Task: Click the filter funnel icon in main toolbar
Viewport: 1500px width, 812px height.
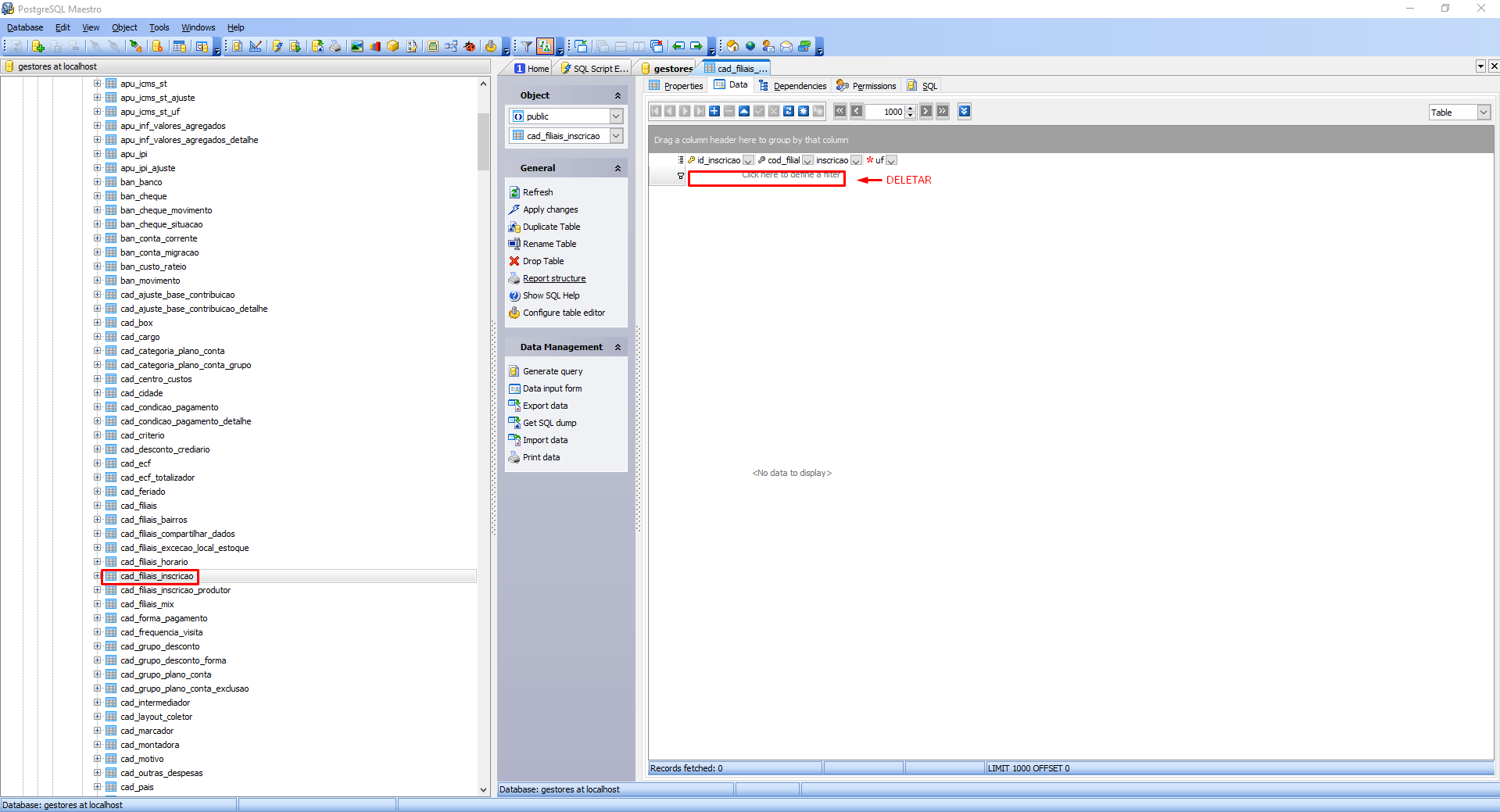Action: [527, 47]
